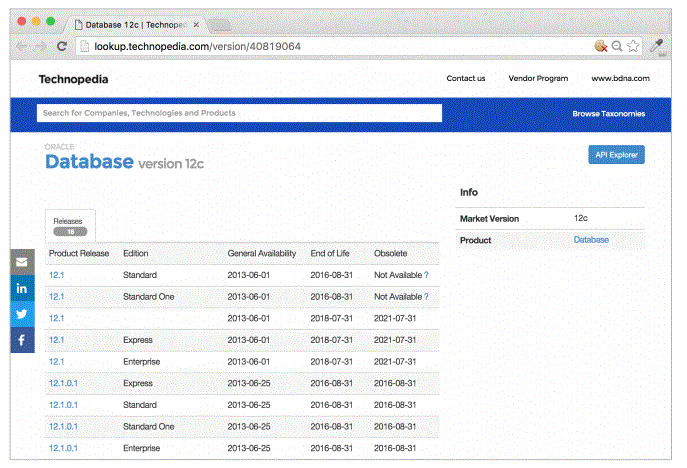The width and height of the screenshot is (687, 468).
Task: Click the Market Version label
Action: point(489,219)
